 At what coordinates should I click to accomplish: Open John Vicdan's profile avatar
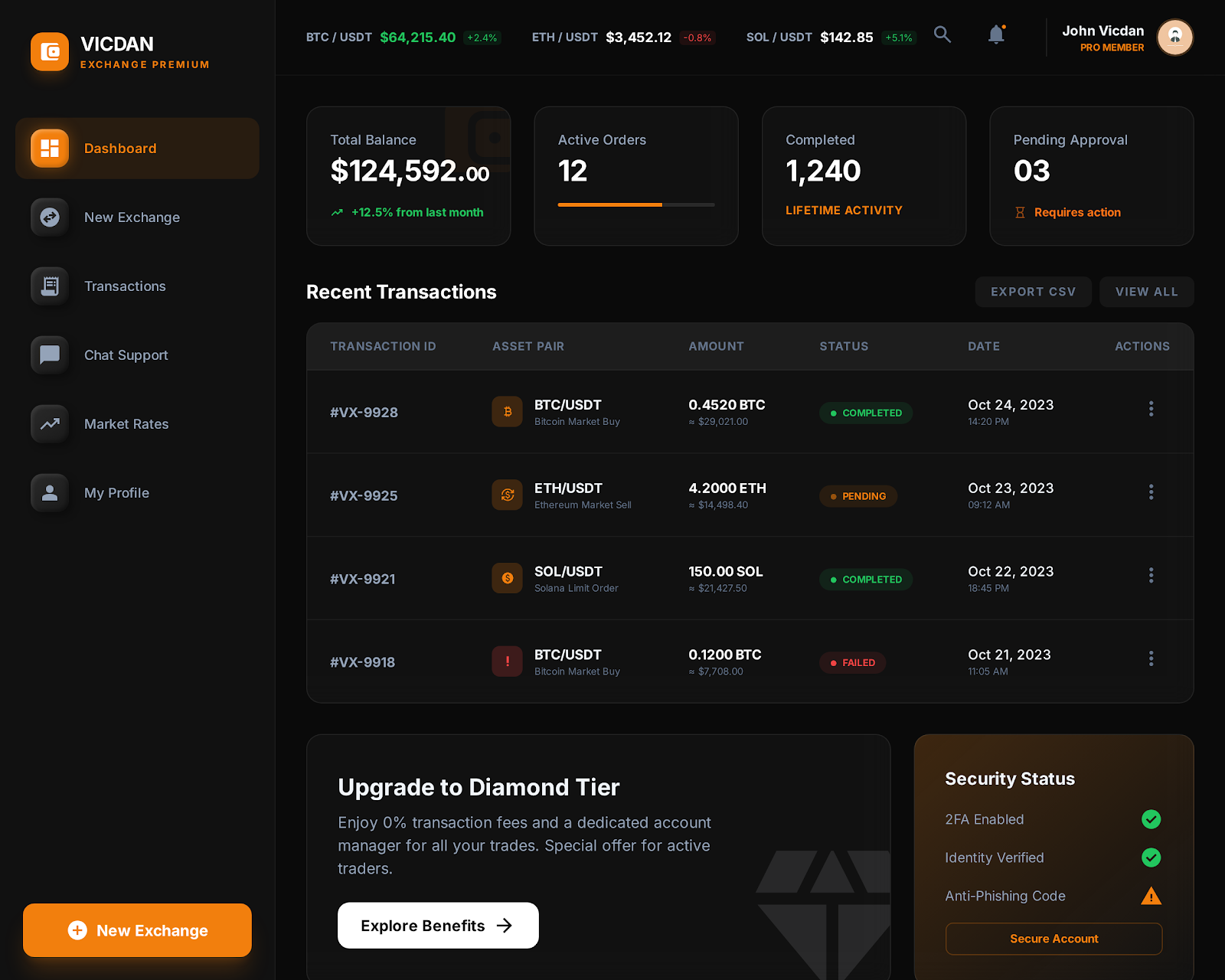pos(1174,38)
